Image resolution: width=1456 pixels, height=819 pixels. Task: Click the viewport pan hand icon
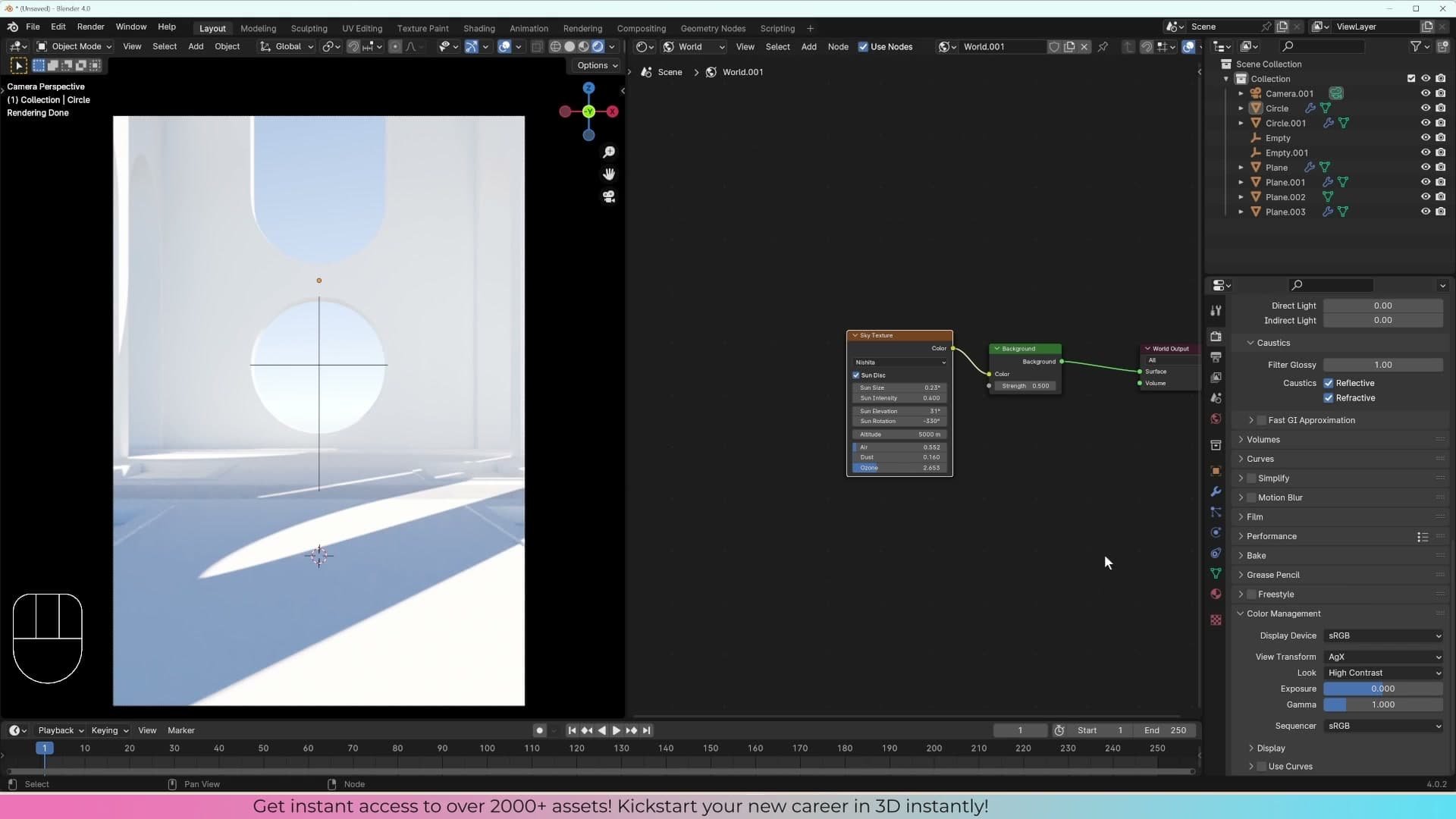[x=609, y=174]
